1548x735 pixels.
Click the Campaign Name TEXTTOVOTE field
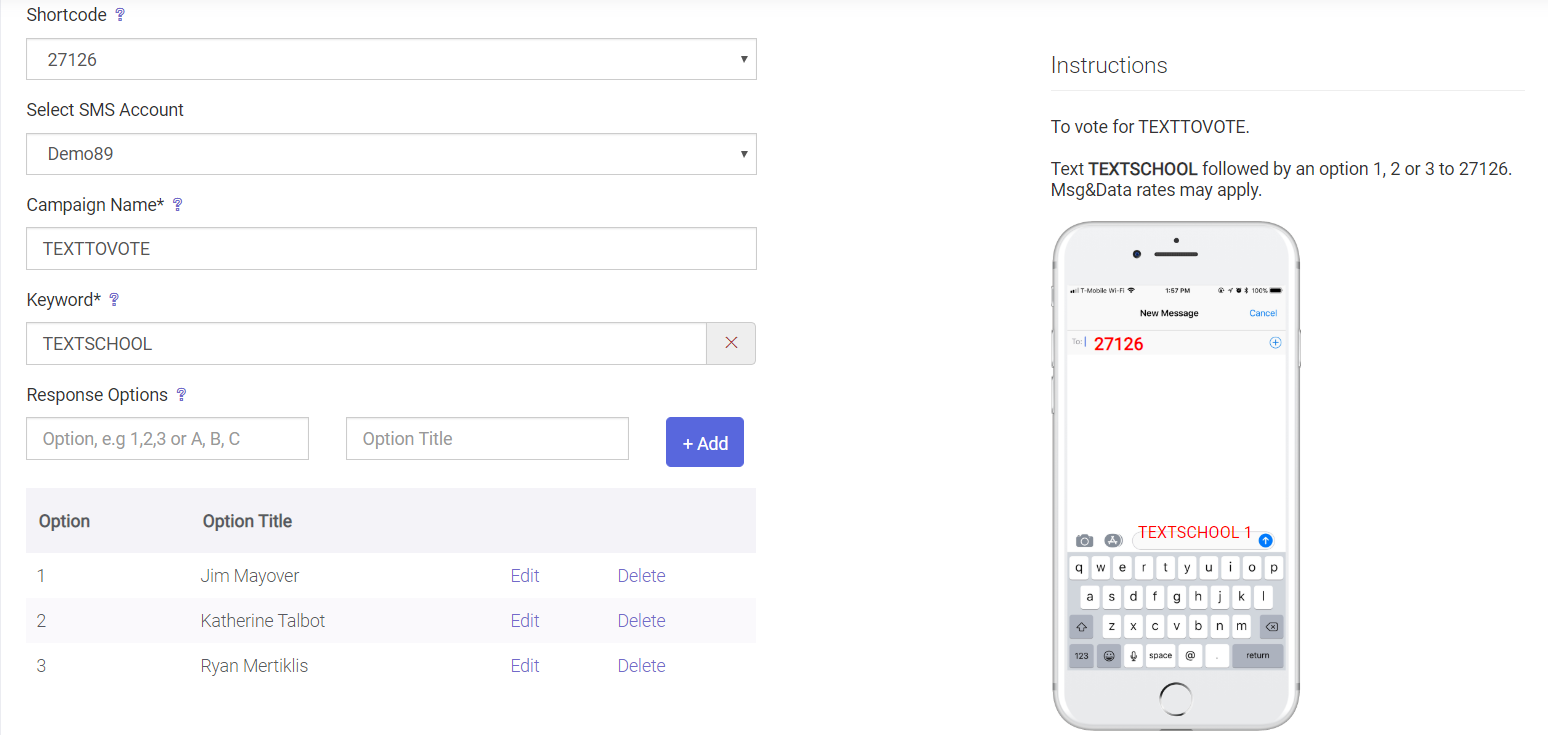(x=391, y=249)
